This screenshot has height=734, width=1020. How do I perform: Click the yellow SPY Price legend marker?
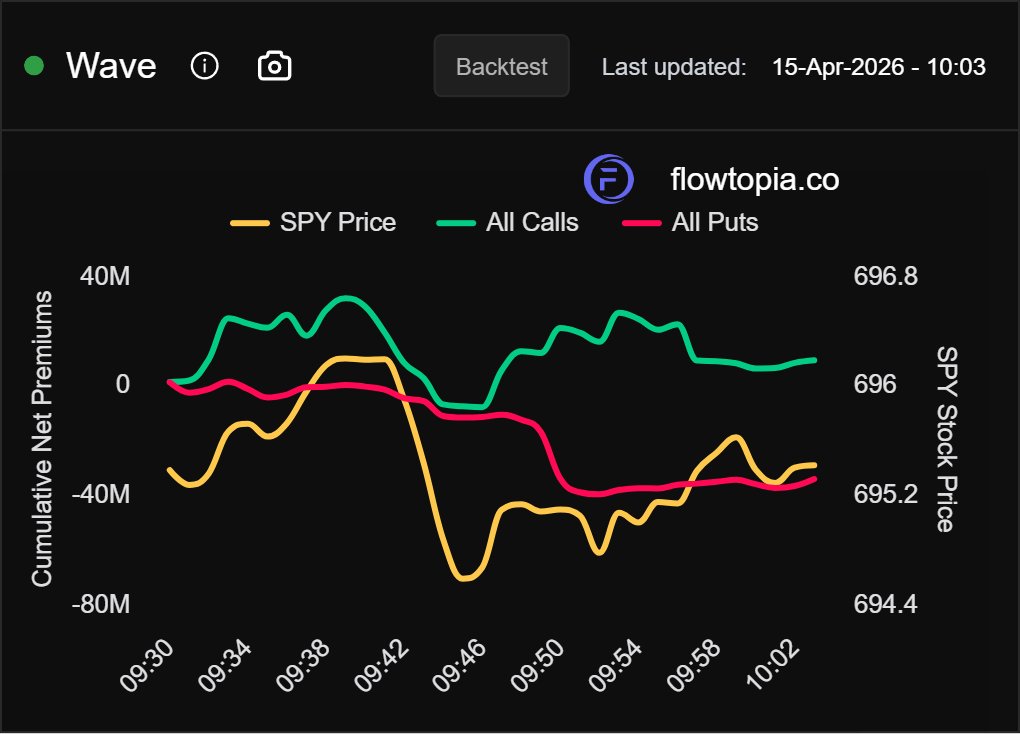click(x=252, y=222)
